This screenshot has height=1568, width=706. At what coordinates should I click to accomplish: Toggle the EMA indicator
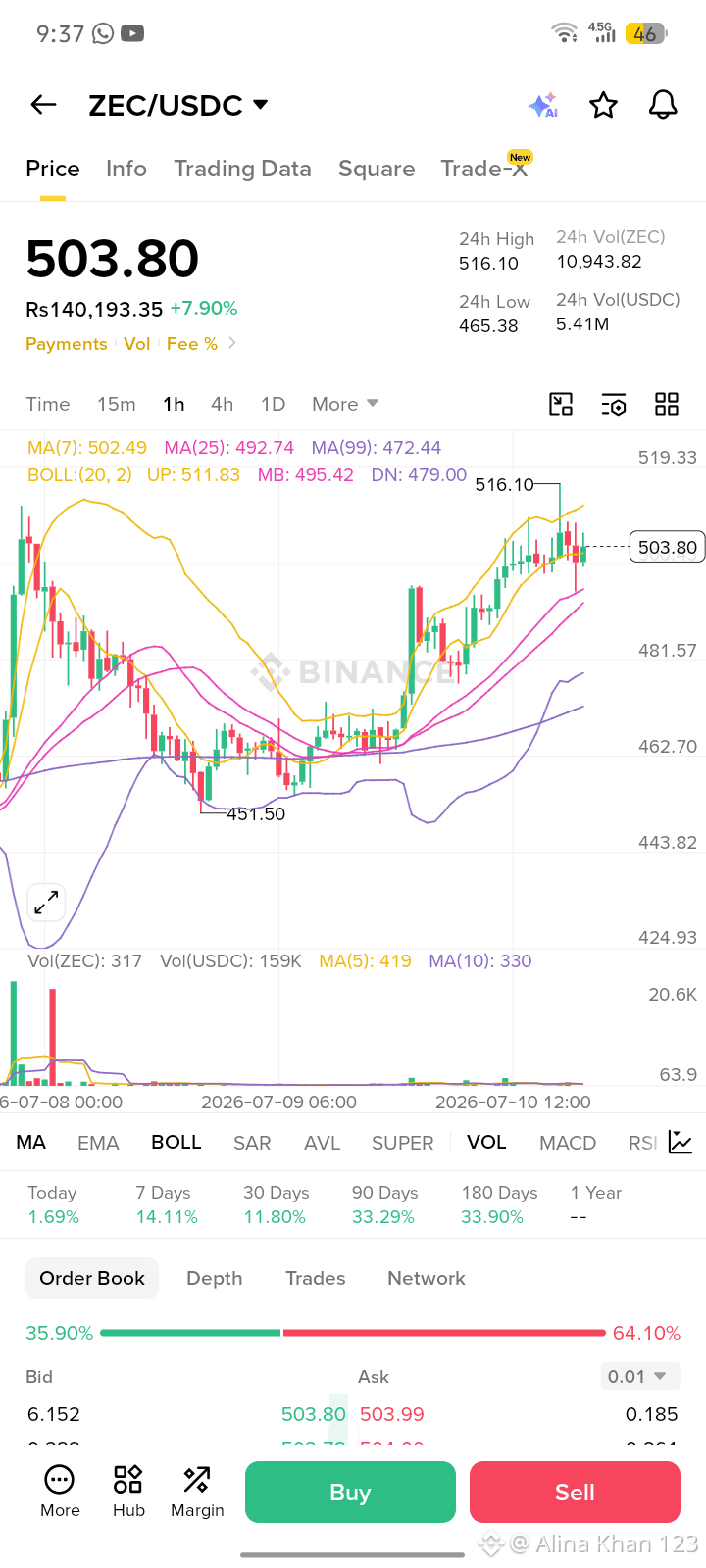point(98,1143)
